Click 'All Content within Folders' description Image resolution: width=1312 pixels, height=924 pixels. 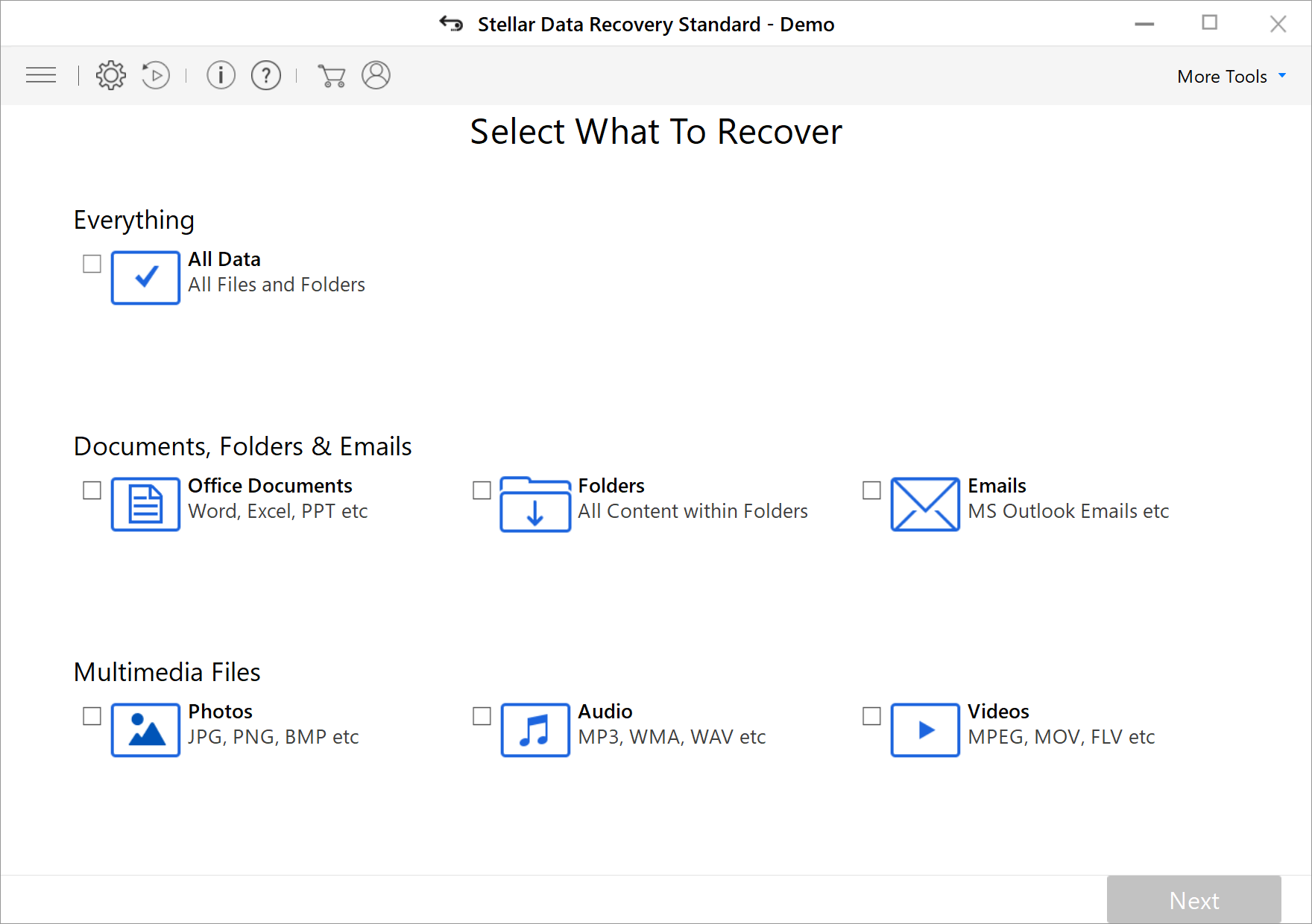(693, 511)
